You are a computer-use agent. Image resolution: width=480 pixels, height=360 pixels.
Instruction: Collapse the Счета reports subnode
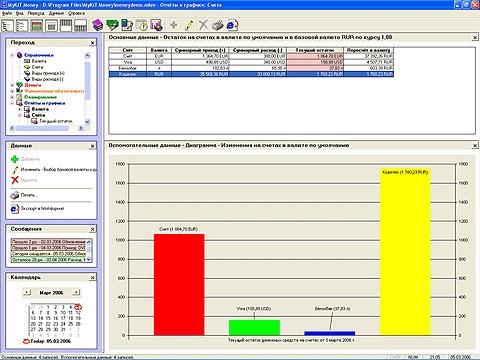tap(20, 115)
